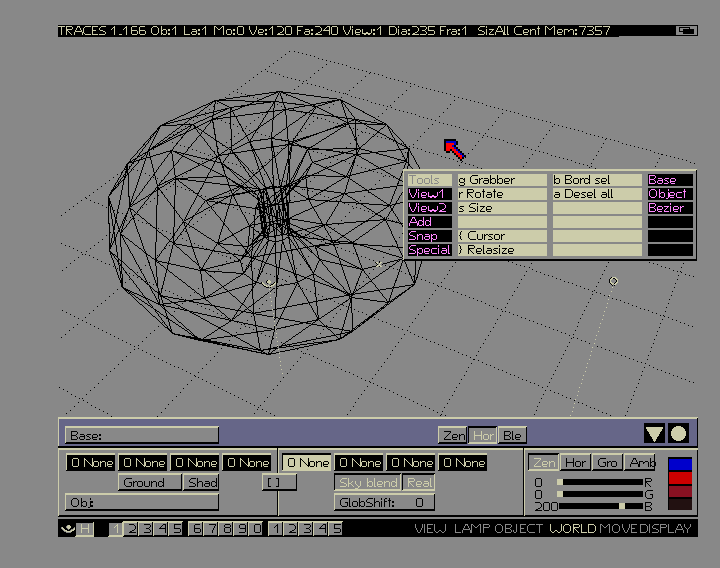Toggle the H button in bottom bar
This screenshot has height=568, width=720.
click(x=85, y=529)
